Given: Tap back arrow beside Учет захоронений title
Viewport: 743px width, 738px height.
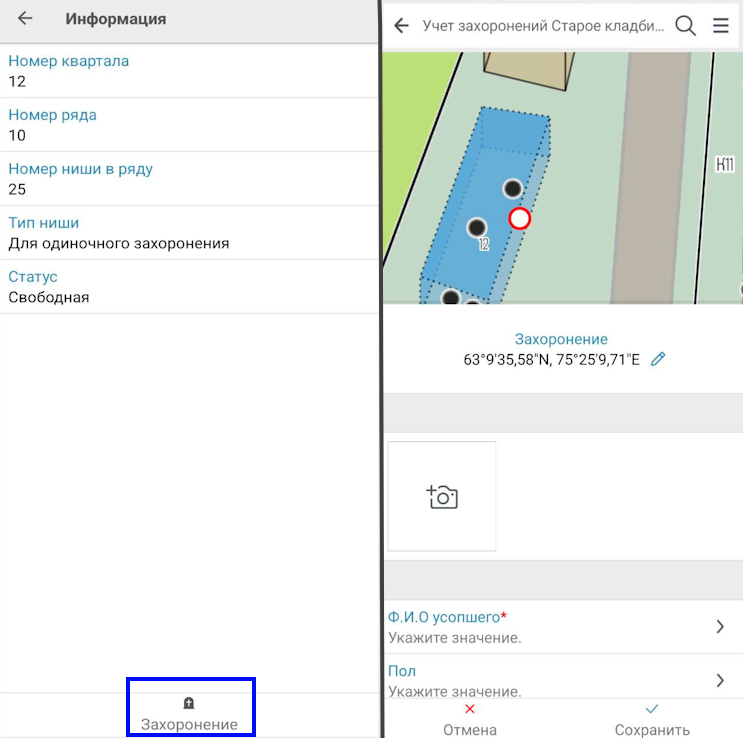Looking at the screenshot, I should pos(402,26).
